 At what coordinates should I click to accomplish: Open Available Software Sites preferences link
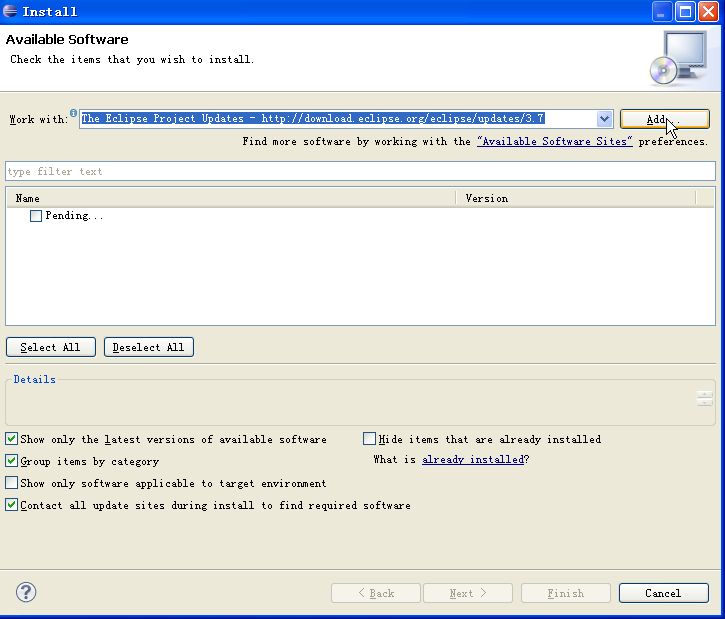point(554,141)
